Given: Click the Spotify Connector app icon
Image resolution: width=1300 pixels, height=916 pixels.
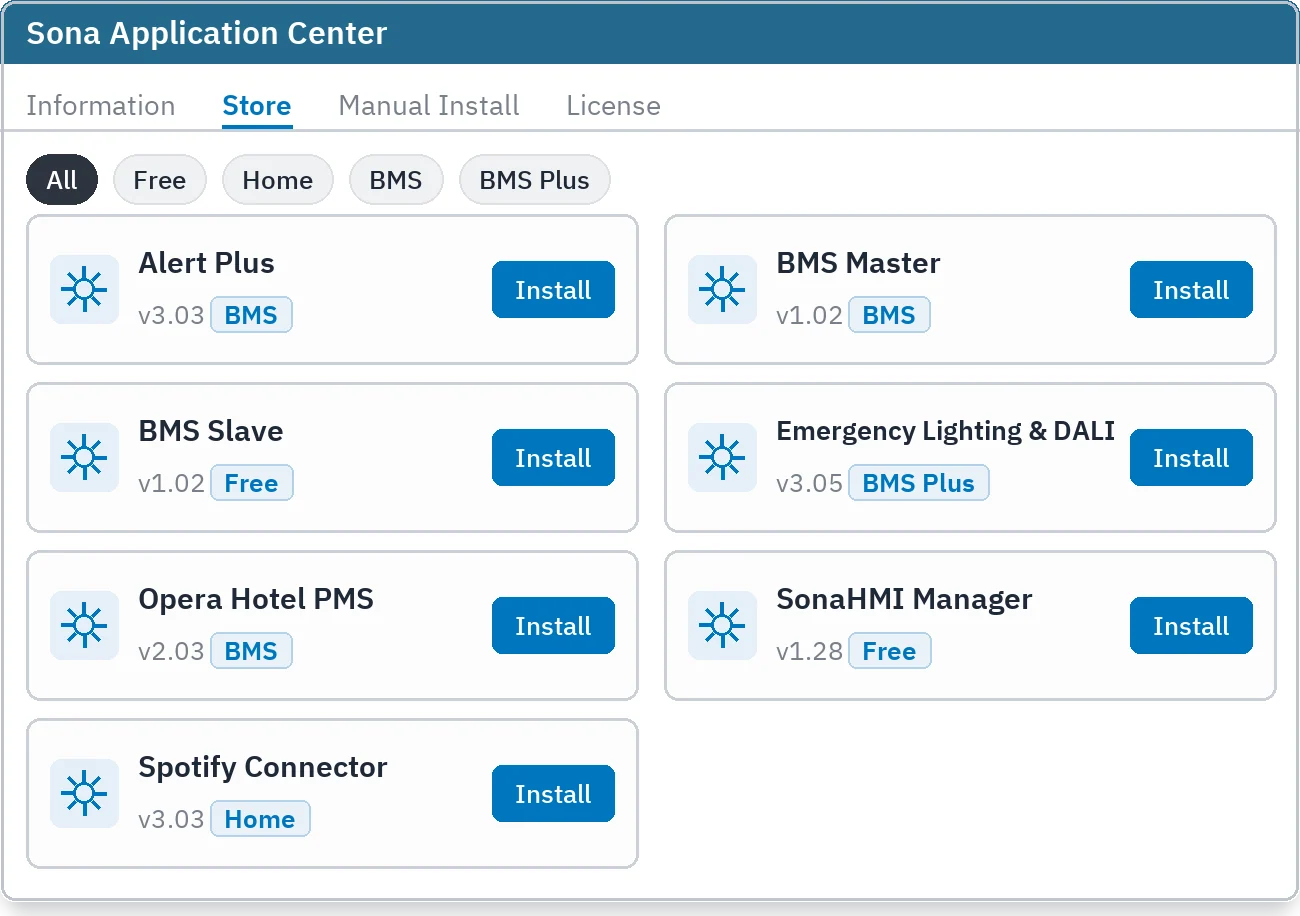Looking at the screenshot, I should pos(84,794).
